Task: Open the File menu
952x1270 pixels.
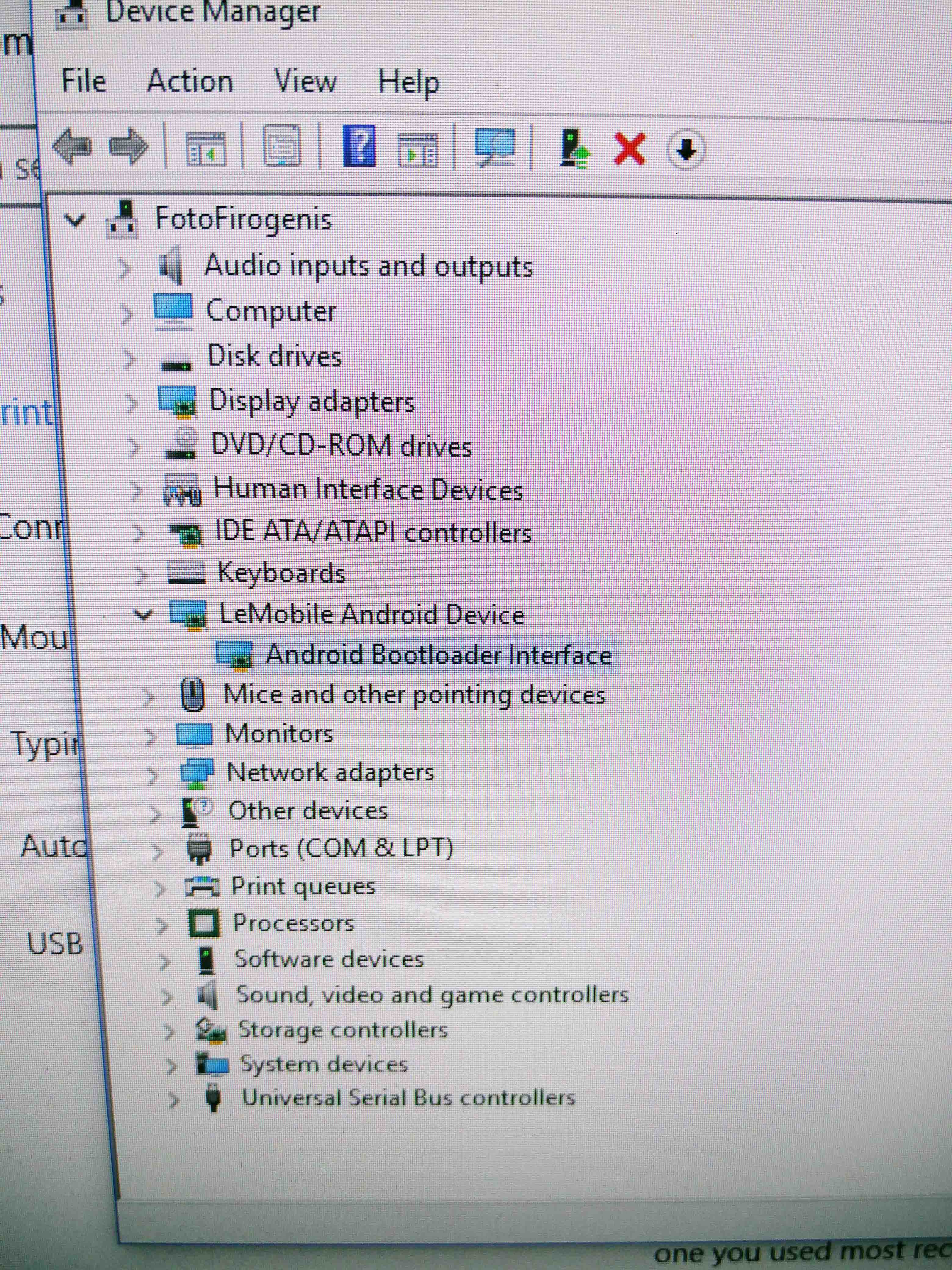Action: coord(84,81)
